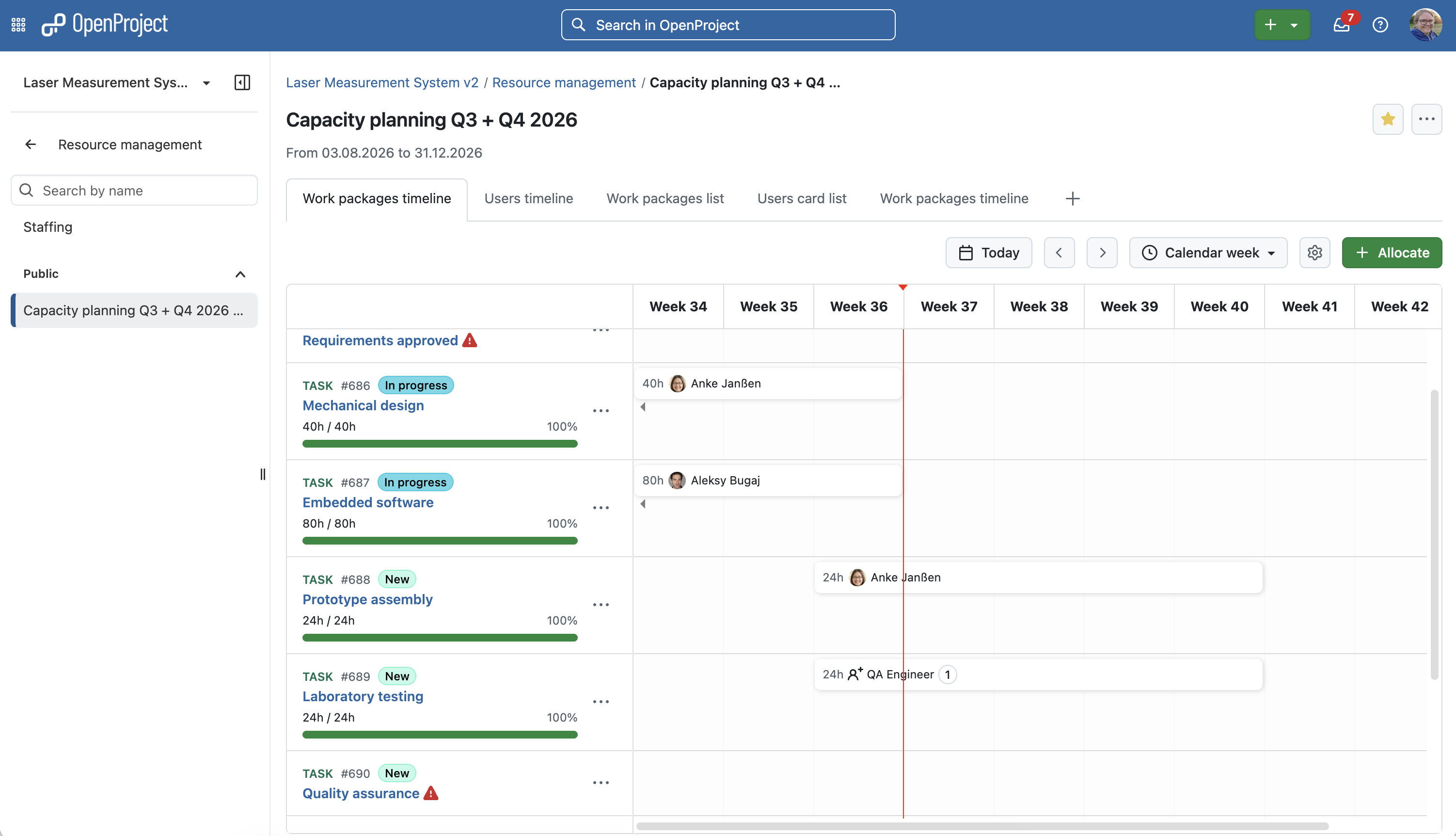
Task: Open three-dot menu for Requirements approved
Action: click(x=601, y=331)
